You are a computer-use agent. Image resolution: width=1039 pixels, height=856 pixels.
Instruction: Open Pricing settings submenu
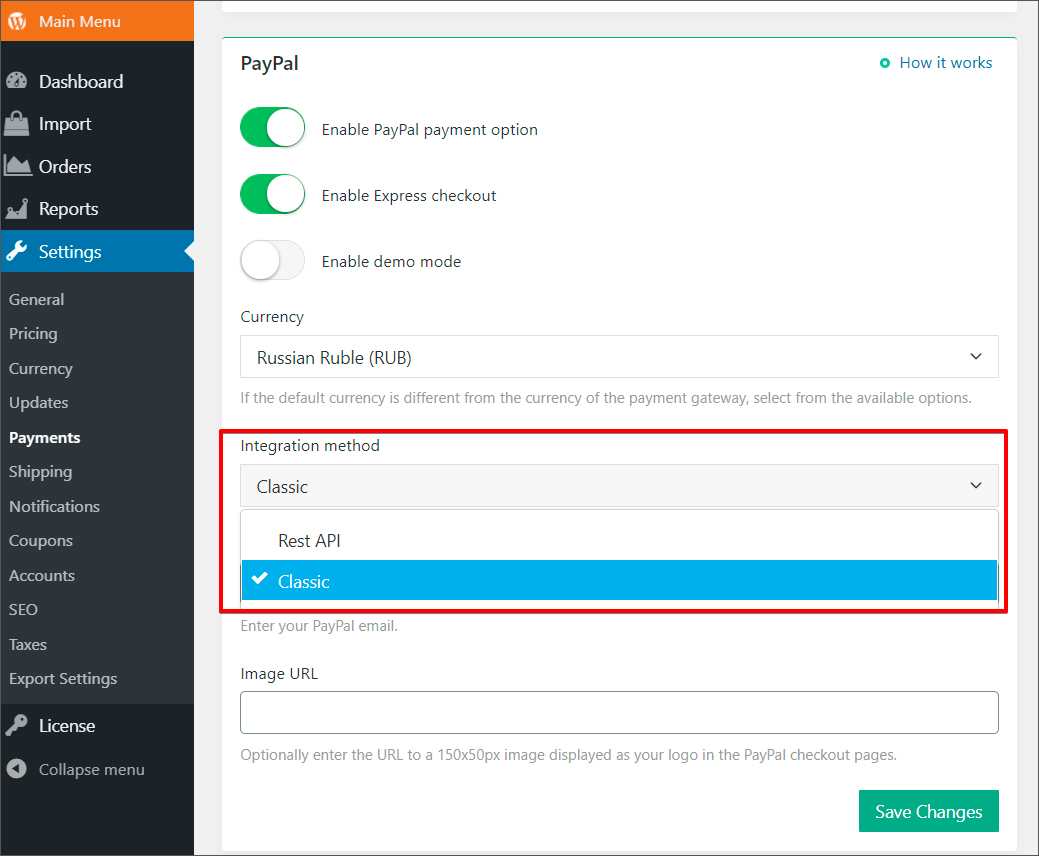[x=33, y=333]
